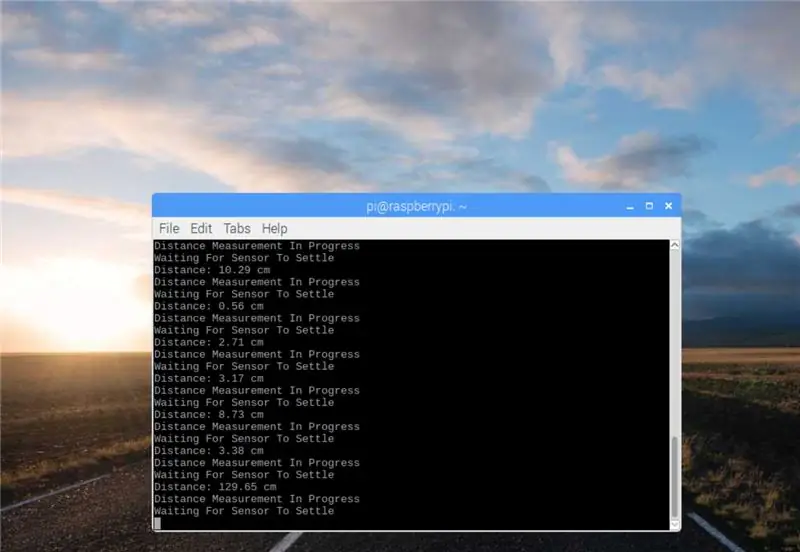Click the terminal vertical scrollbar thumb
This screenshot has height=552, width=800.
pos(674,477)
